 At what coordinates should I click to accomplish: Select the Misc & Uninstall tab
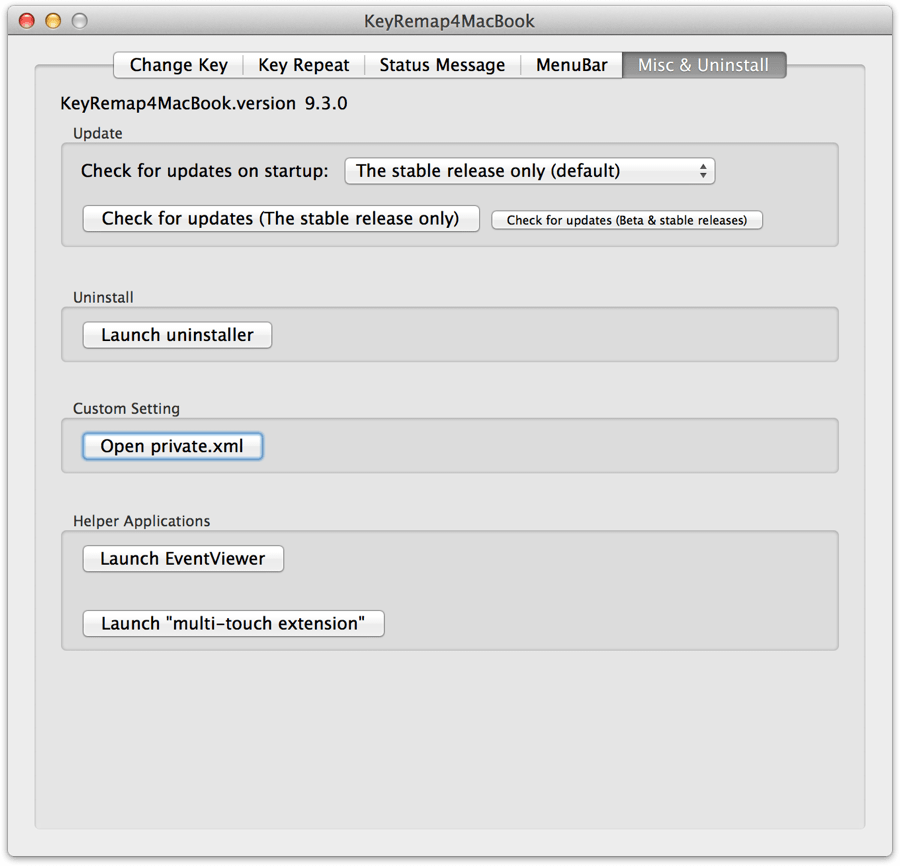click(704, 65)
